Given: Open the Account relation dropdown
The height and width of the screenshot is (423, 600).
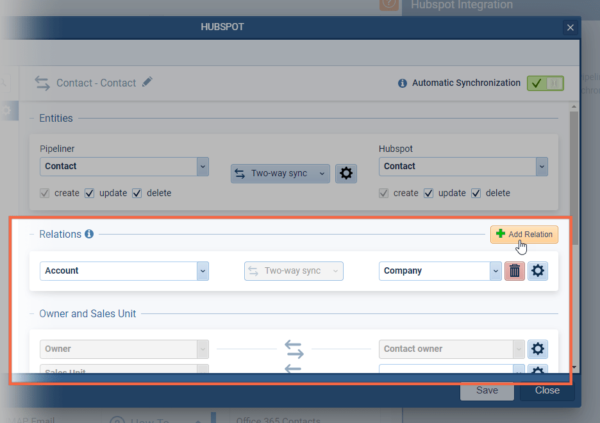Looking at the screenshot, I should click(203, 270).
